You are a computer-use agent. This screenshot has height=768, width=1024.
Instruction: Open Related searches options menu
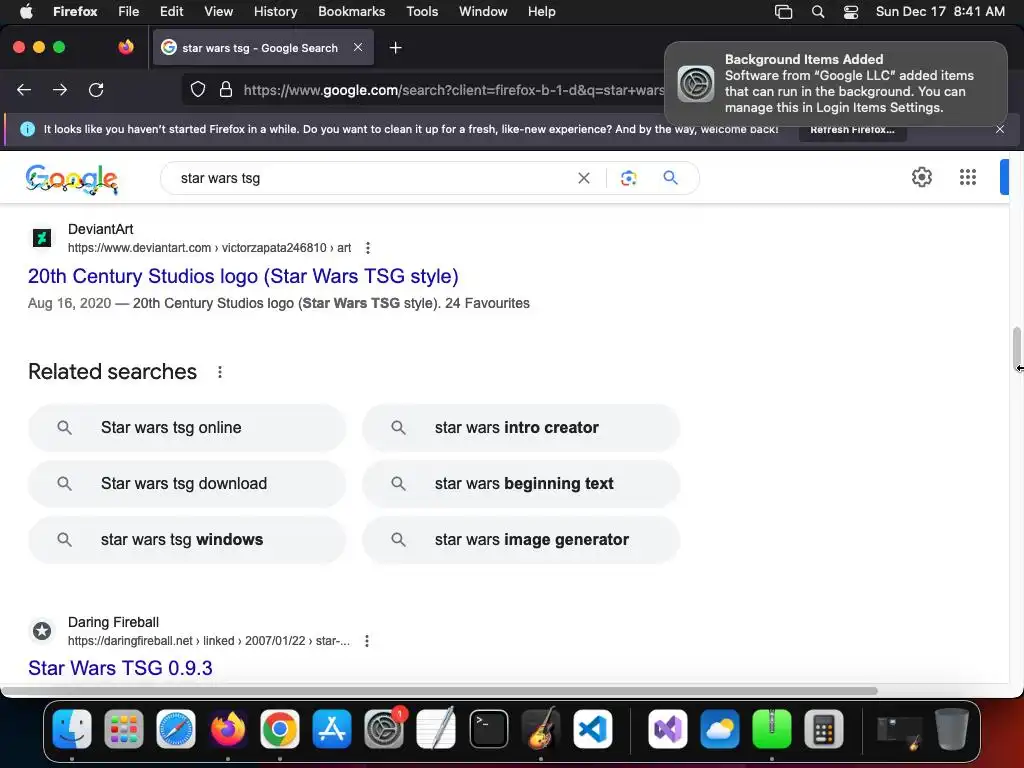(x=220, y=372)
